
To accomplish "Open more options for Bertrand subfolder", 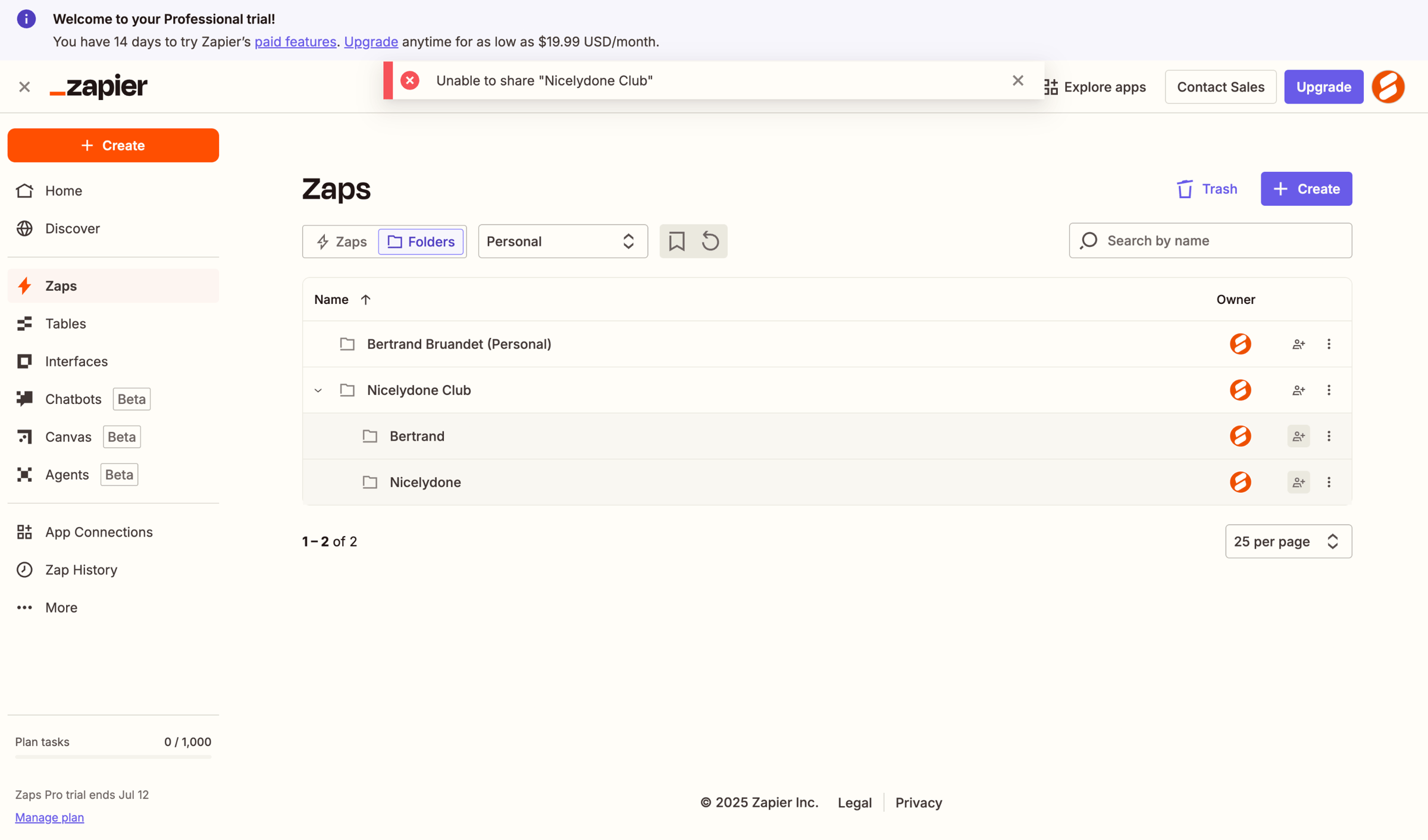I will [x=1329, y=436].
